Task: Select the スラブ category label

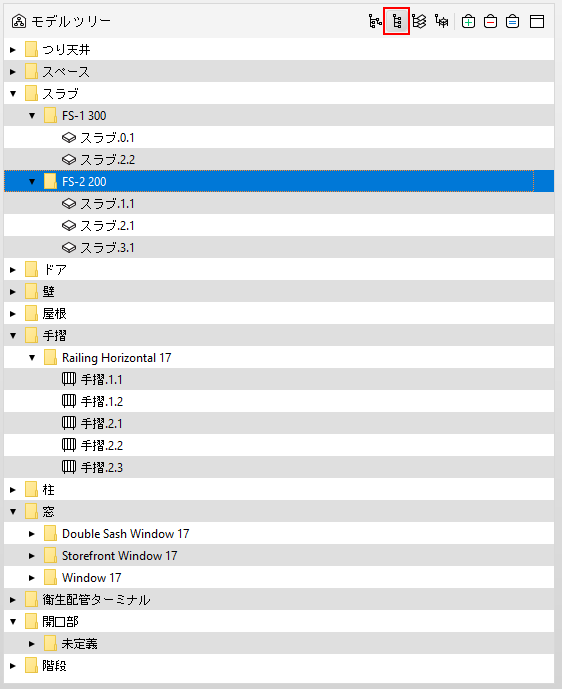Action: tap(61, 94)
